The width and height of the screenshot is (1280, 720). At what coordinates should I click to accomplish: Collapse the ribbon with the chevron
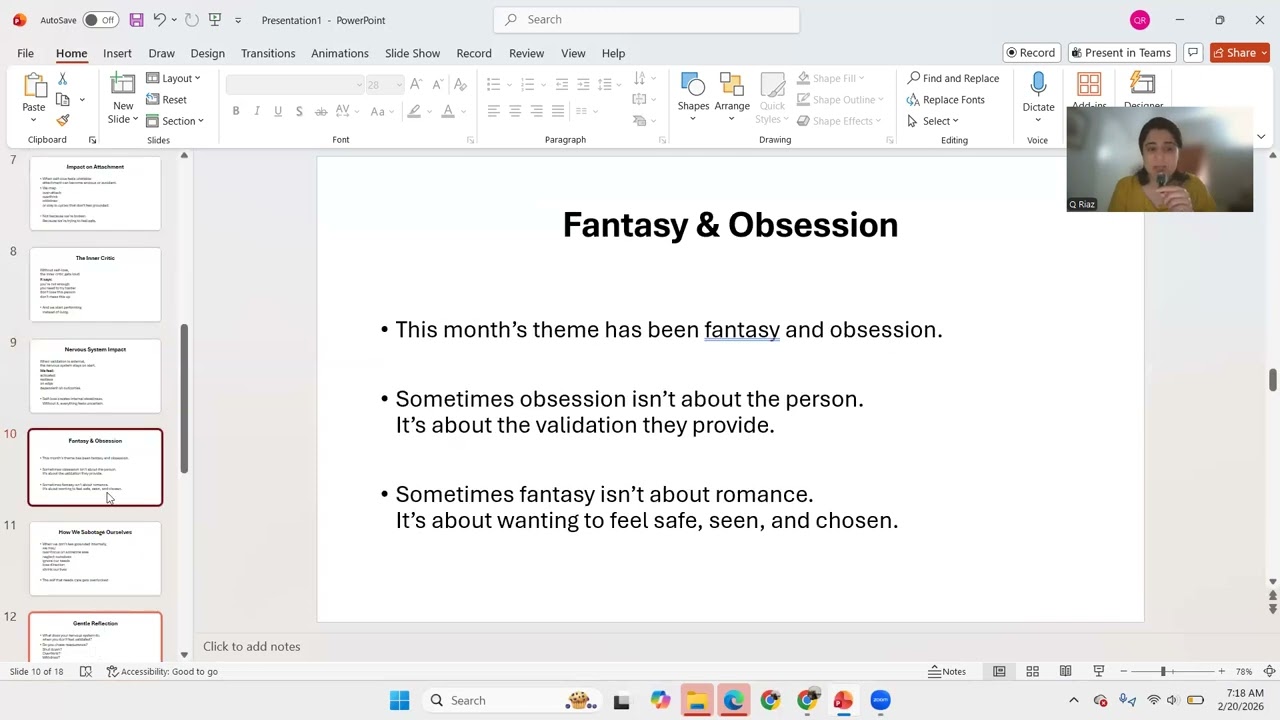(x=1260, y=137)
